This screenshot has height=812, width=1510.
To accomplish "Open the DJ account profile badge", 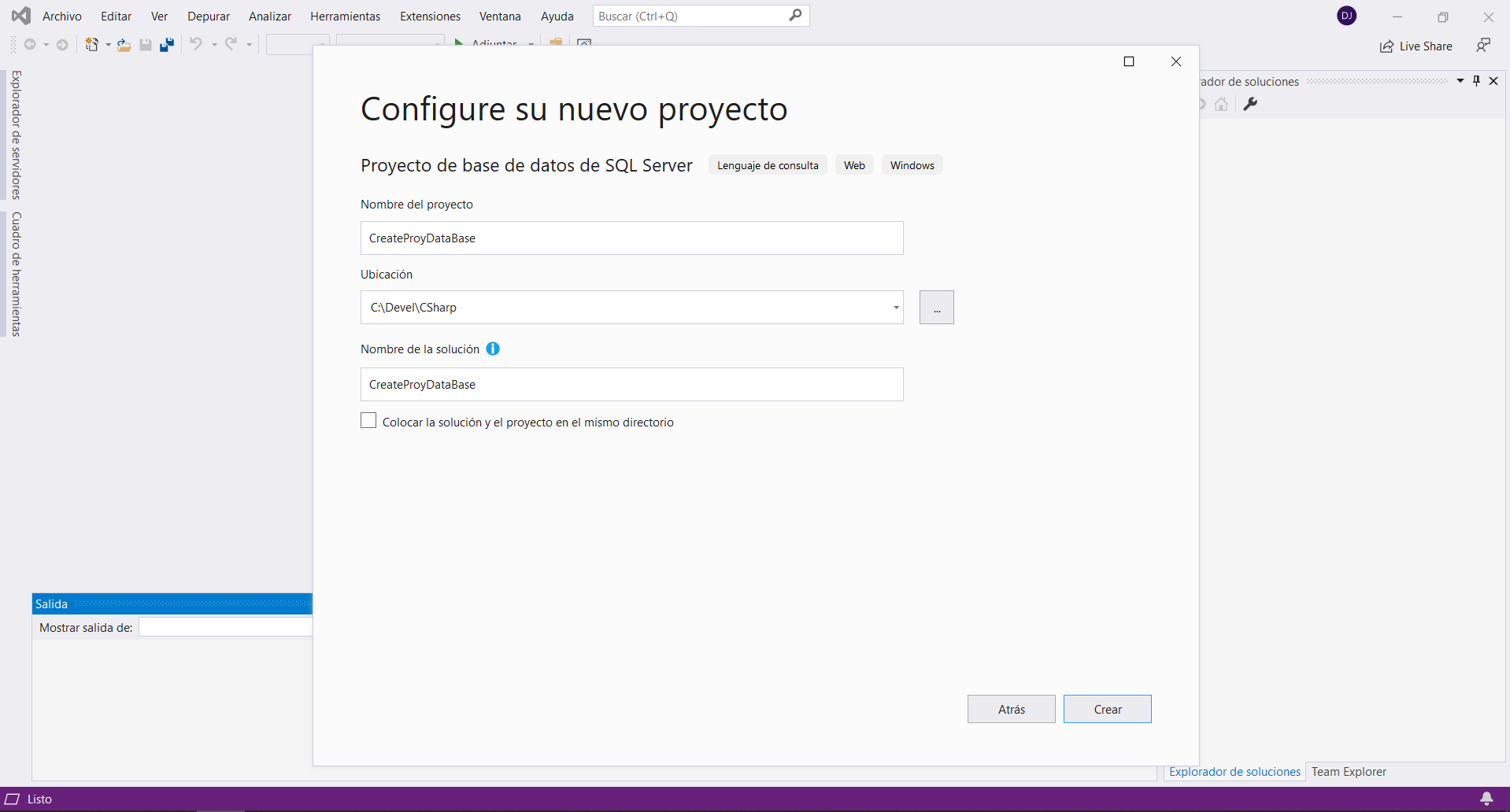I will tap(1346, 16).
